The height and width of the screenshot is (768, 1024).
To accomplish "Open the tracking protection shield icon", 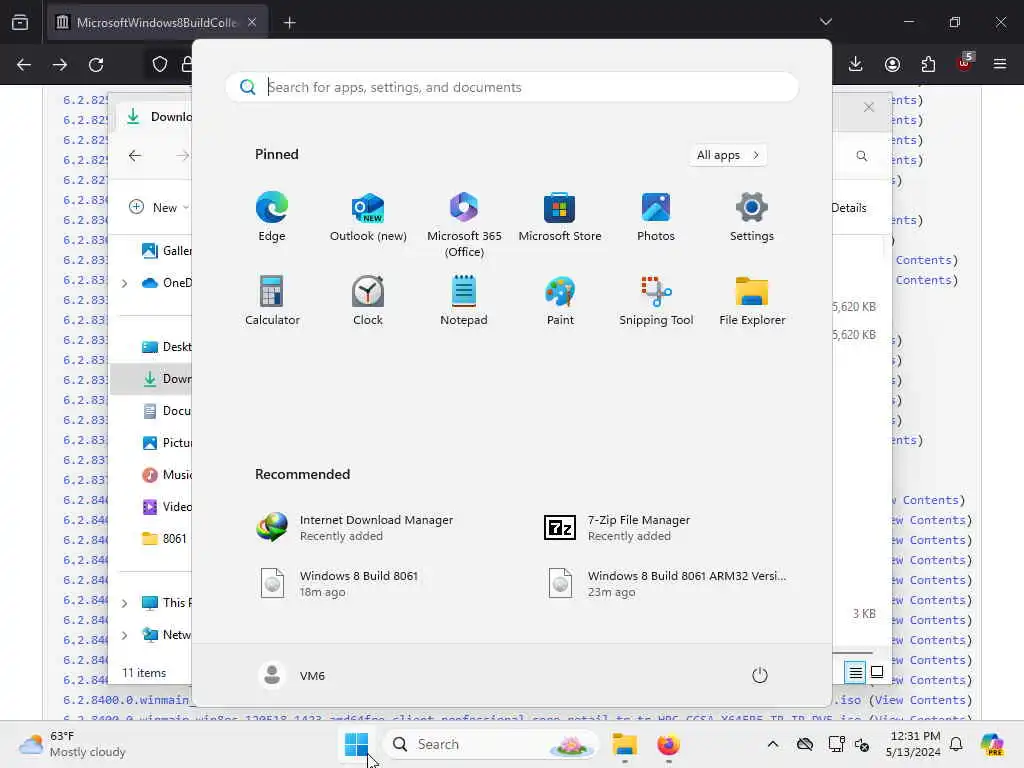I will (x=160, y=65).
